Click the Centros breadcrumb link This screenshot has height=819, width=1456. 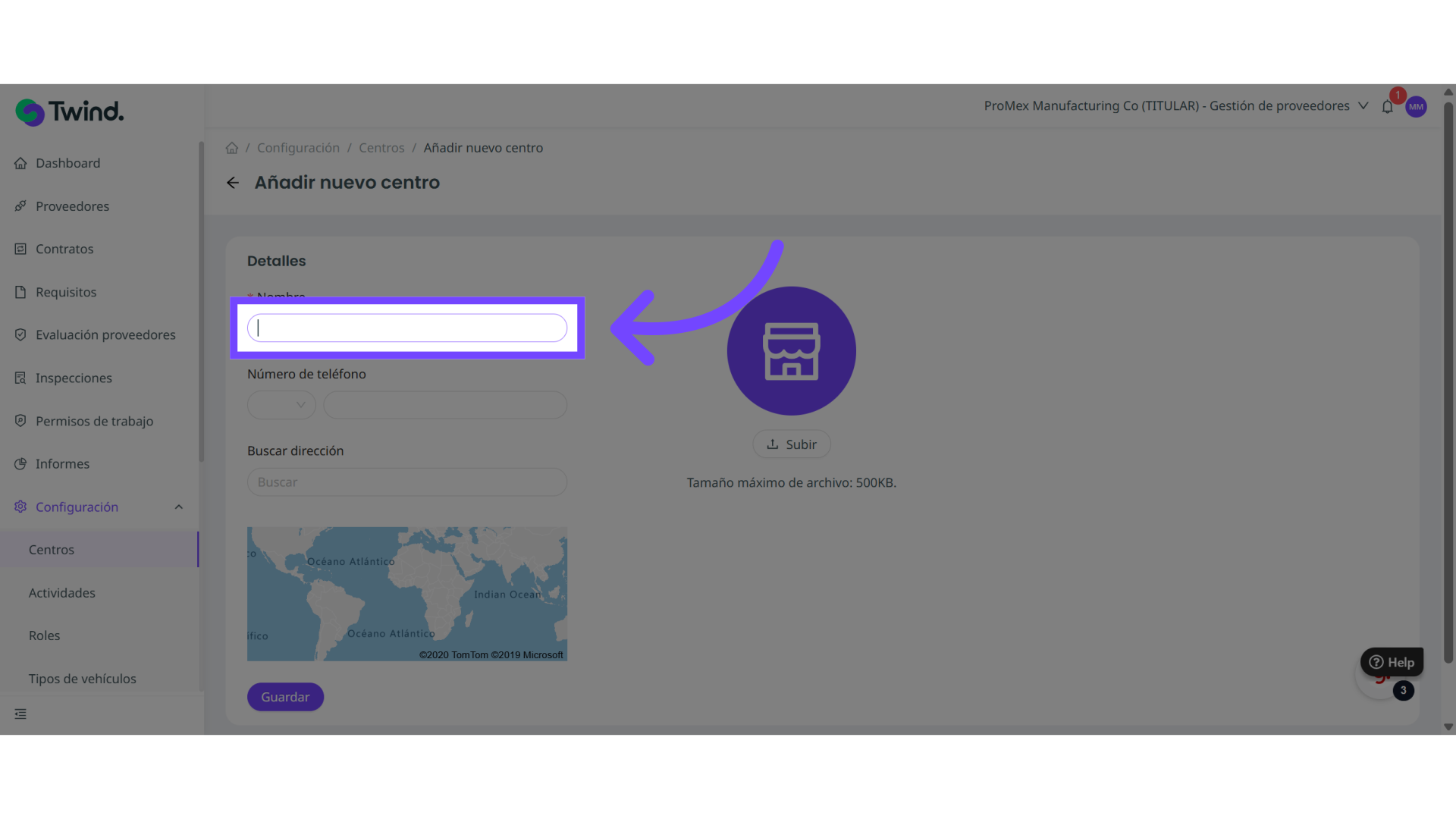tap(381, 148)
